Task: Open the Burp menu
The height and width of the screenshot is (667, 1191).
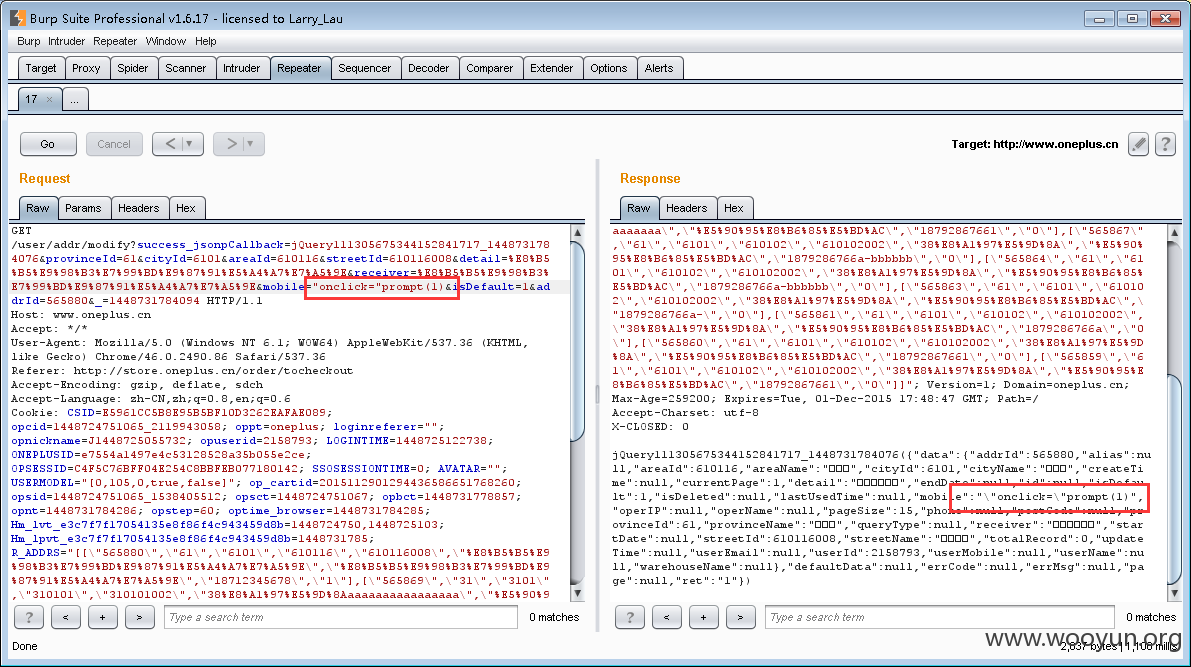Action: coord(29,41)
